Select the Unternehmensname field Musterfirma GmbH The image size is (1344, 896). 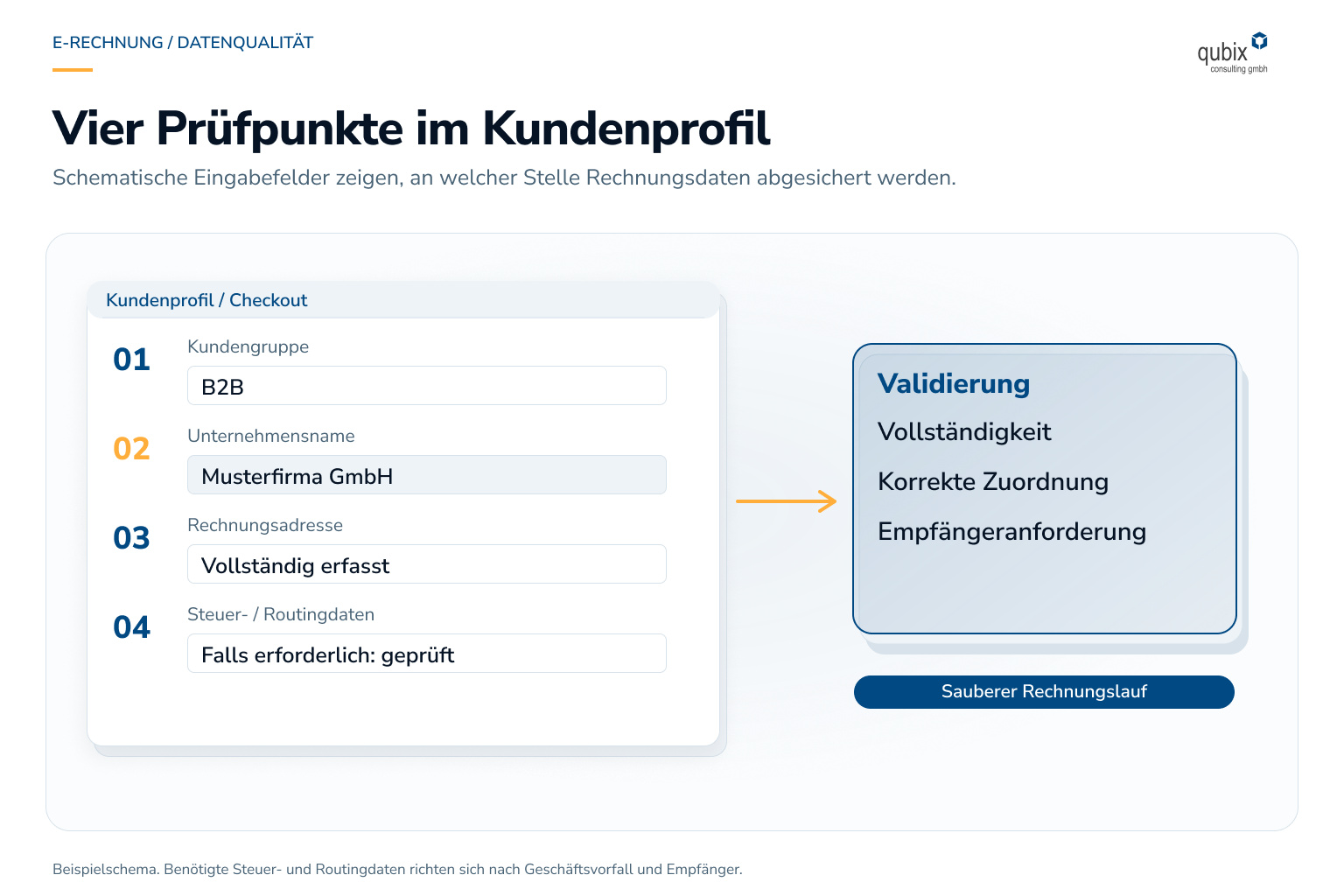click(427, 475)
